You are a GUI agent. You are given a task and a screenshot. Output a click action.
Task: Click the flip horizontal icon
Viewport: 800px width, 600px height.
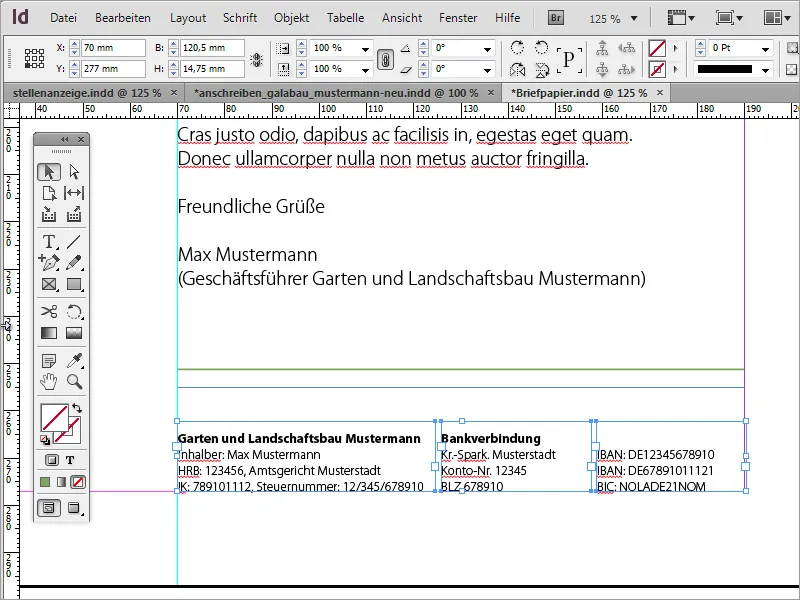point(517,69)
